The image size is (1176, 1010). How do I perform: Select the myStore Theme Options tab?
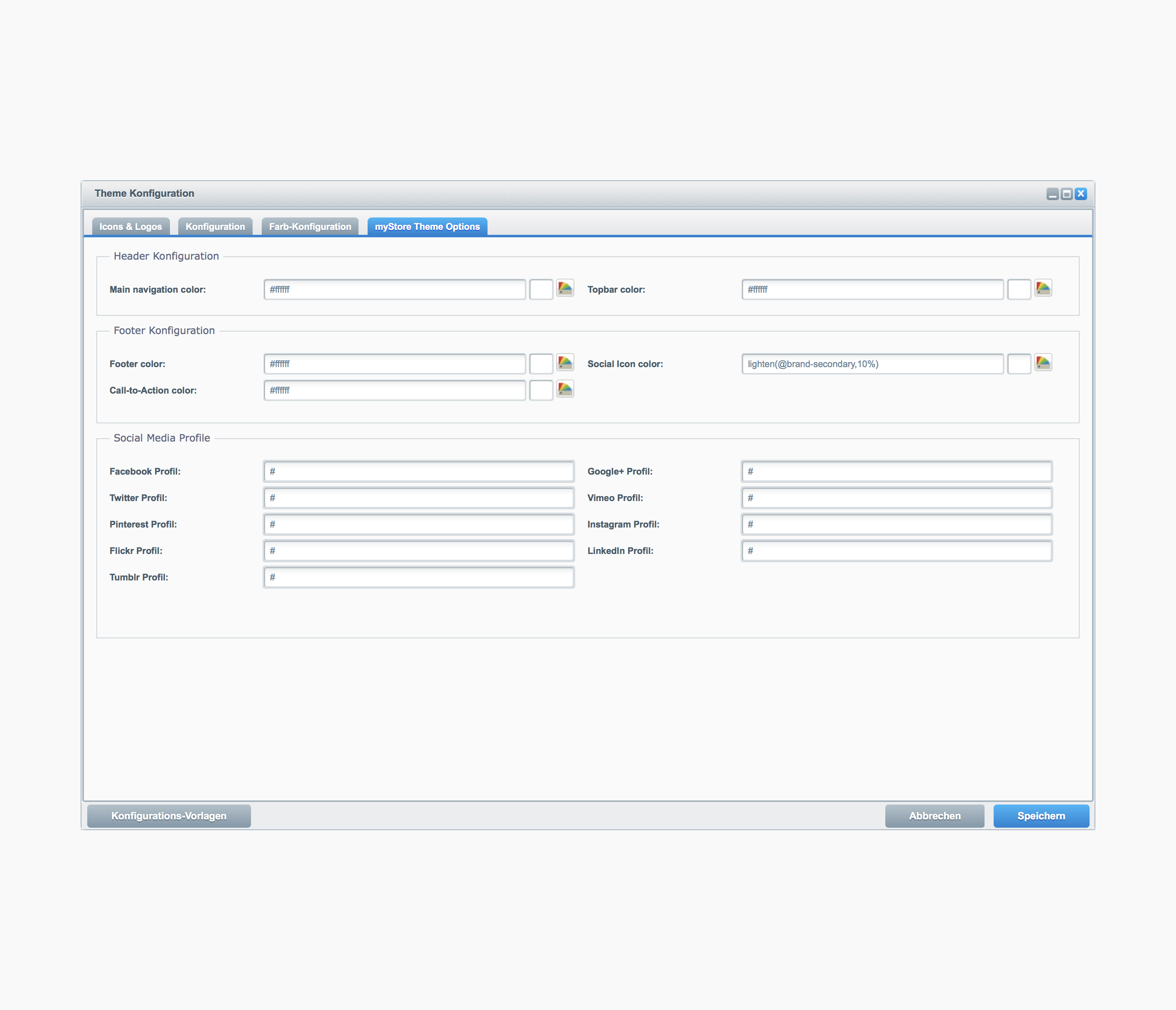tap(428, 227)
